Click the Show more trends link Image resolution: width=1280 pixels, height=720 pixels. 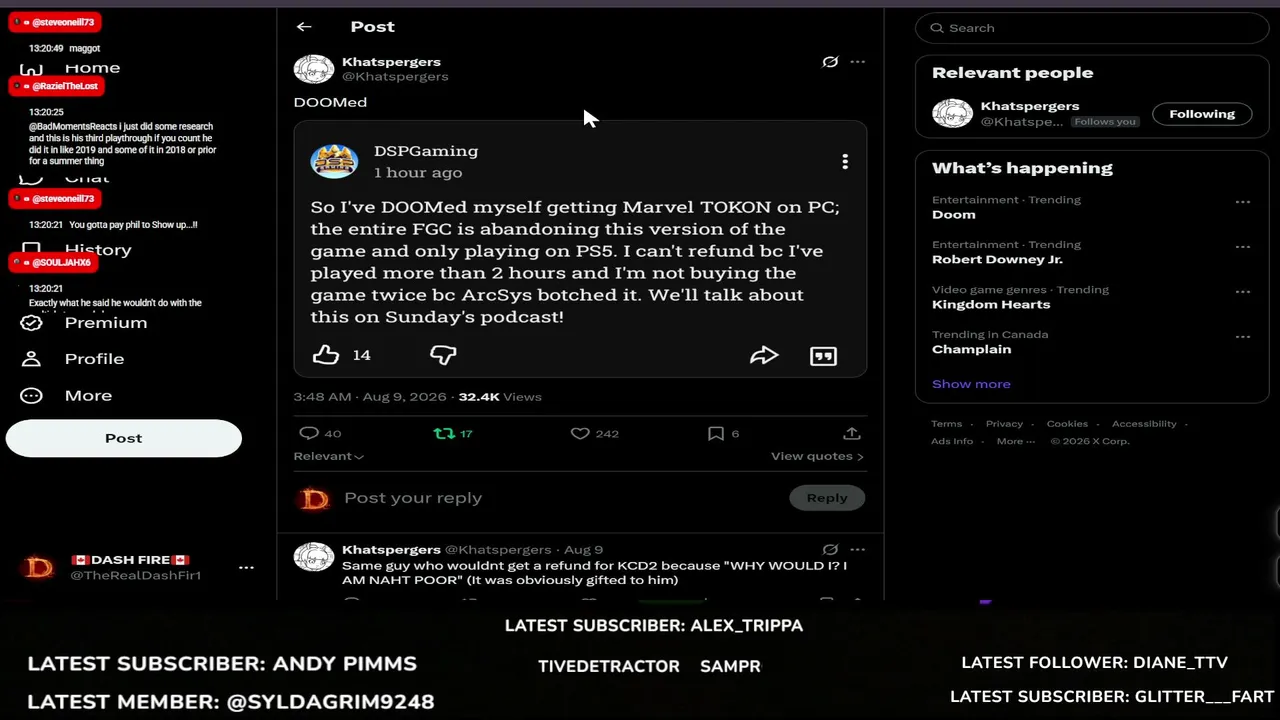[971, 384]
